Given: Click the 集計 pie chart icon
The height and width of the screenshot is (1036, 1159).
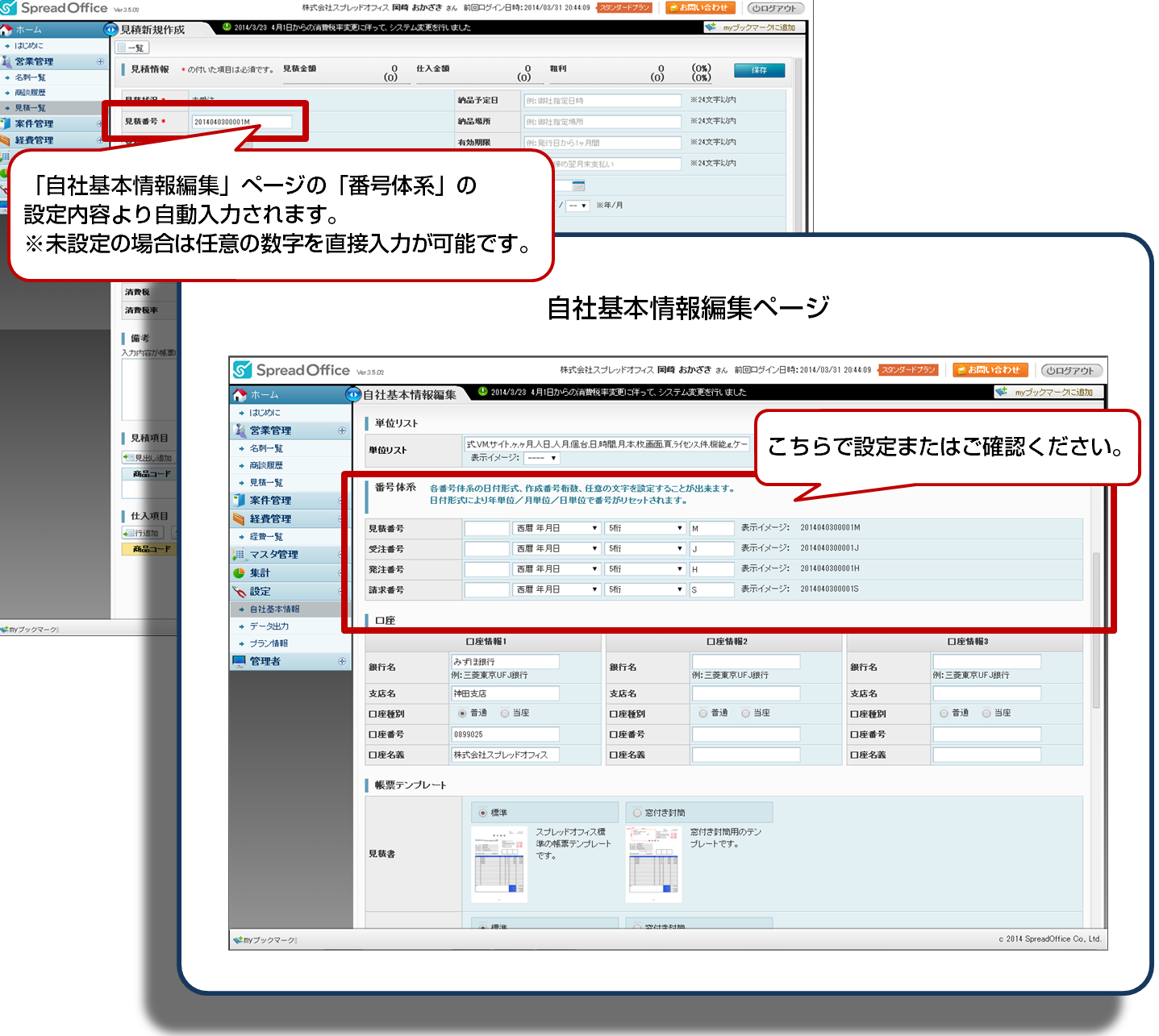Looking at the screenshot, I should (x=239, y=572).
